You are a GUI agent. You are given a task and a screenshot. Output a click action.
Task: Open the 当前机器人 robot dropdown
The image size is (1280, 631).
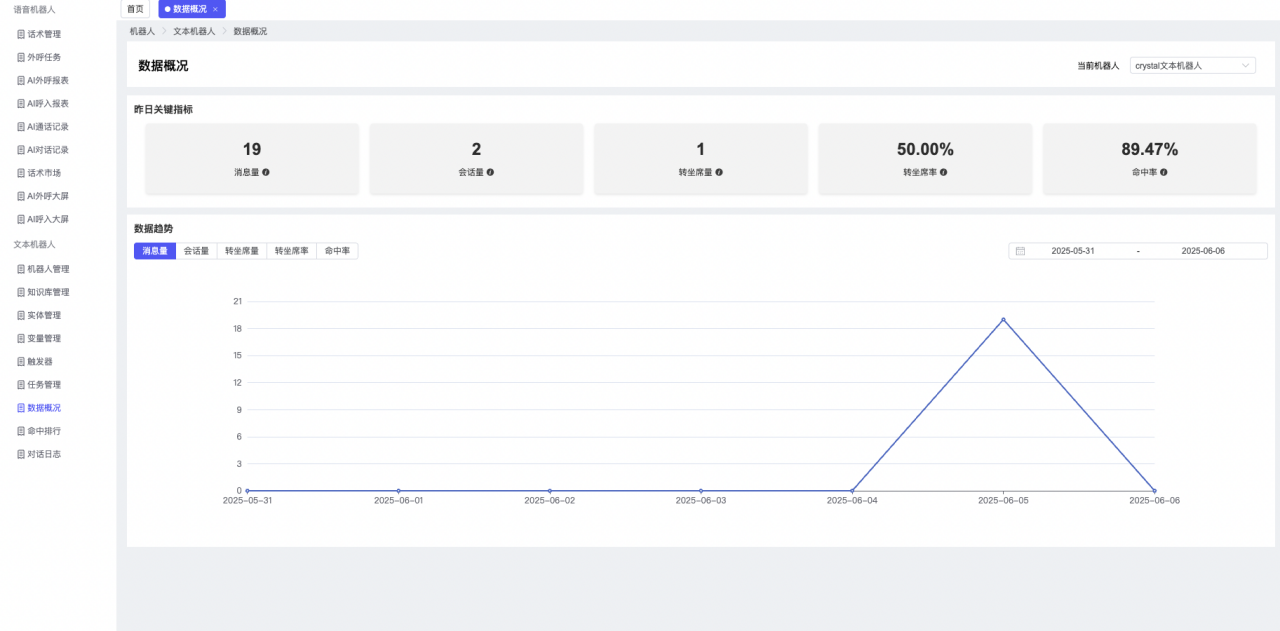point(1192,65)
